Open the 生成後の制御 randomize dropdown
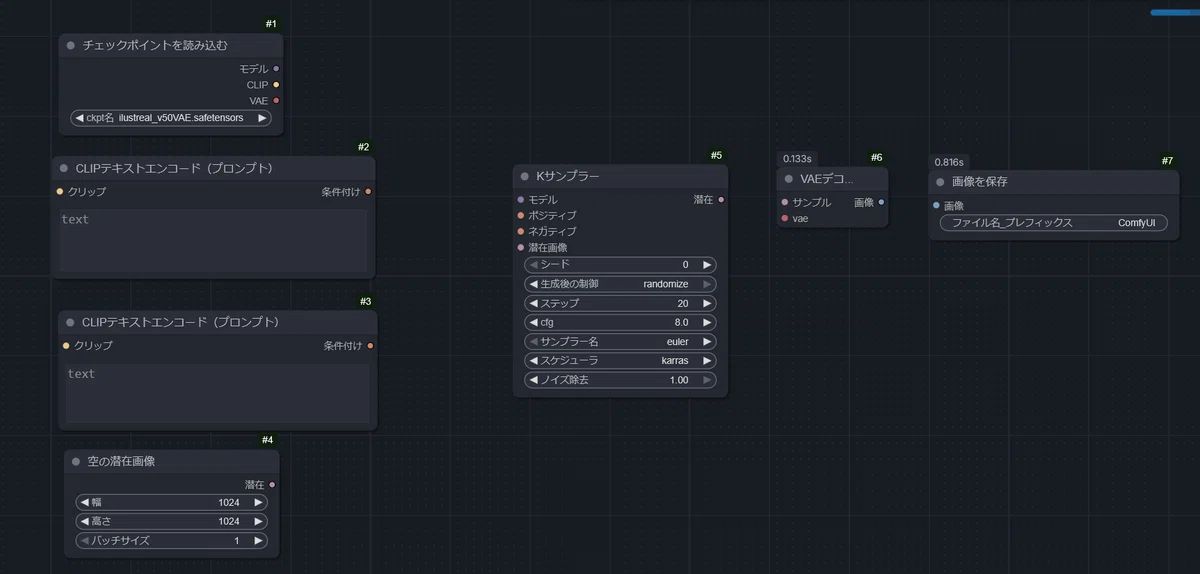 pyautogui.click(x=620, y=284)
